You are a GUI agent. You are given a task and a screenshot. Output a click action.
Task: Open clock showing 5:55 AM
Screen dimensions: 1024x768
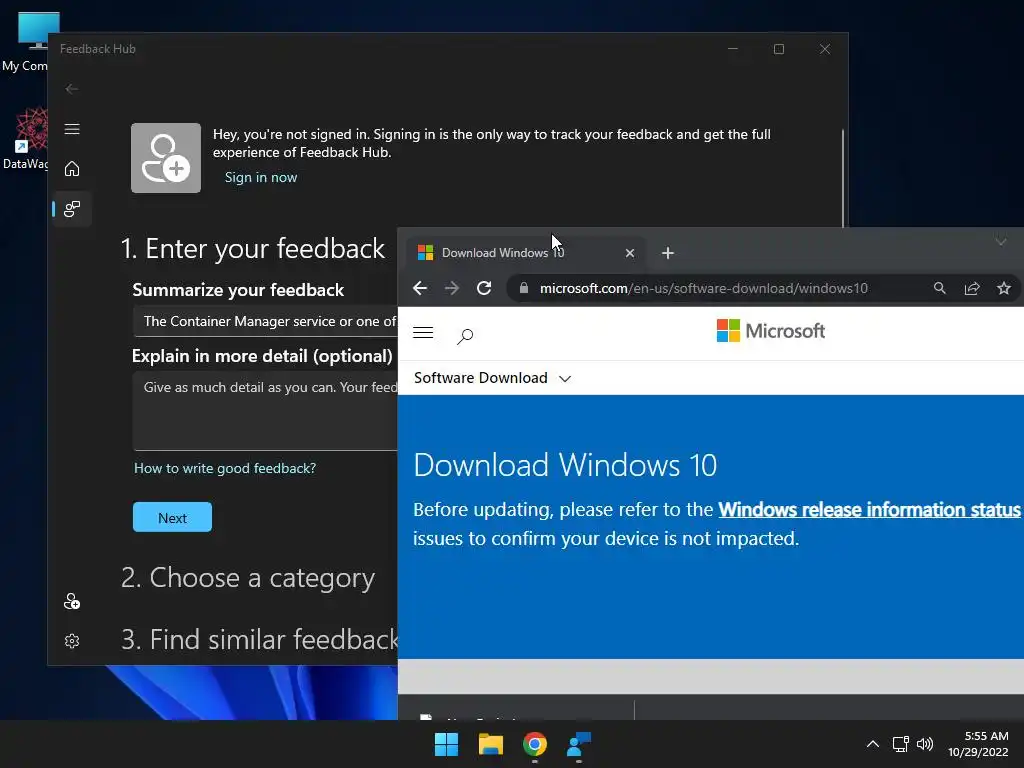pyautogui.click(x=978, y=744)
